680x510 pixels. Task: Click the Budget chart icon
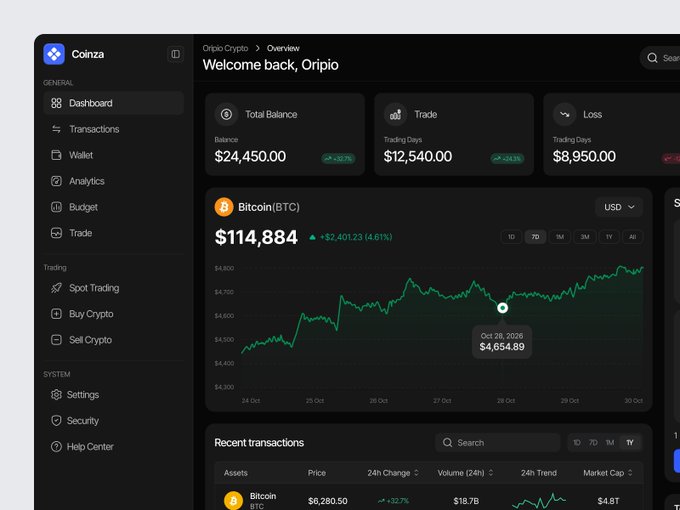pos(56,207)
